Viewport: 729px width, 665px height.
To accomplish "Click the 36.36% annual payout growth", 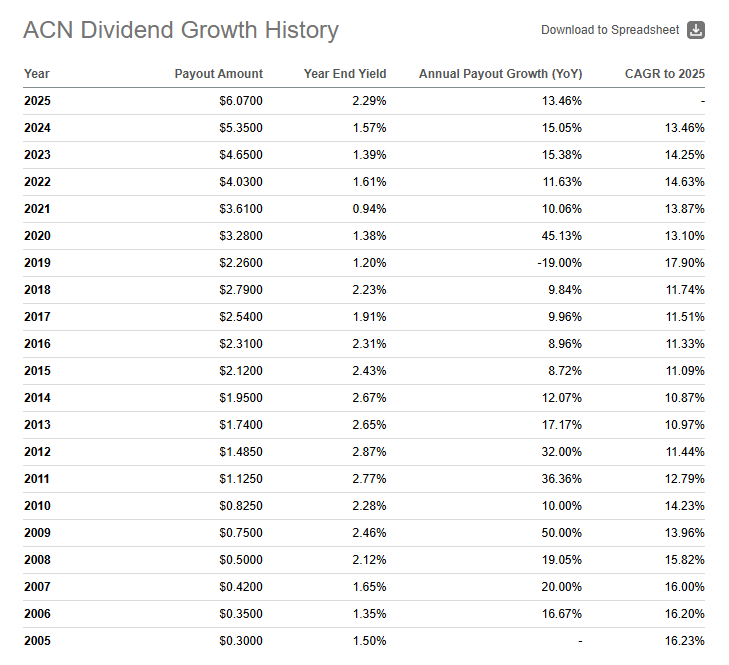I will click(562, 479).
